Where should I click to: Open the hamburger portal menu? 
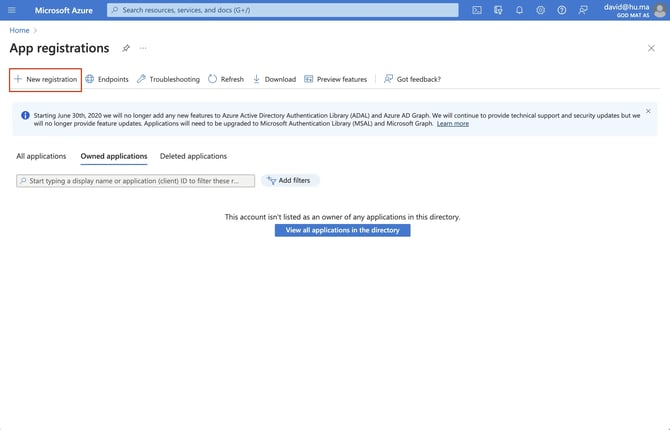12,10
